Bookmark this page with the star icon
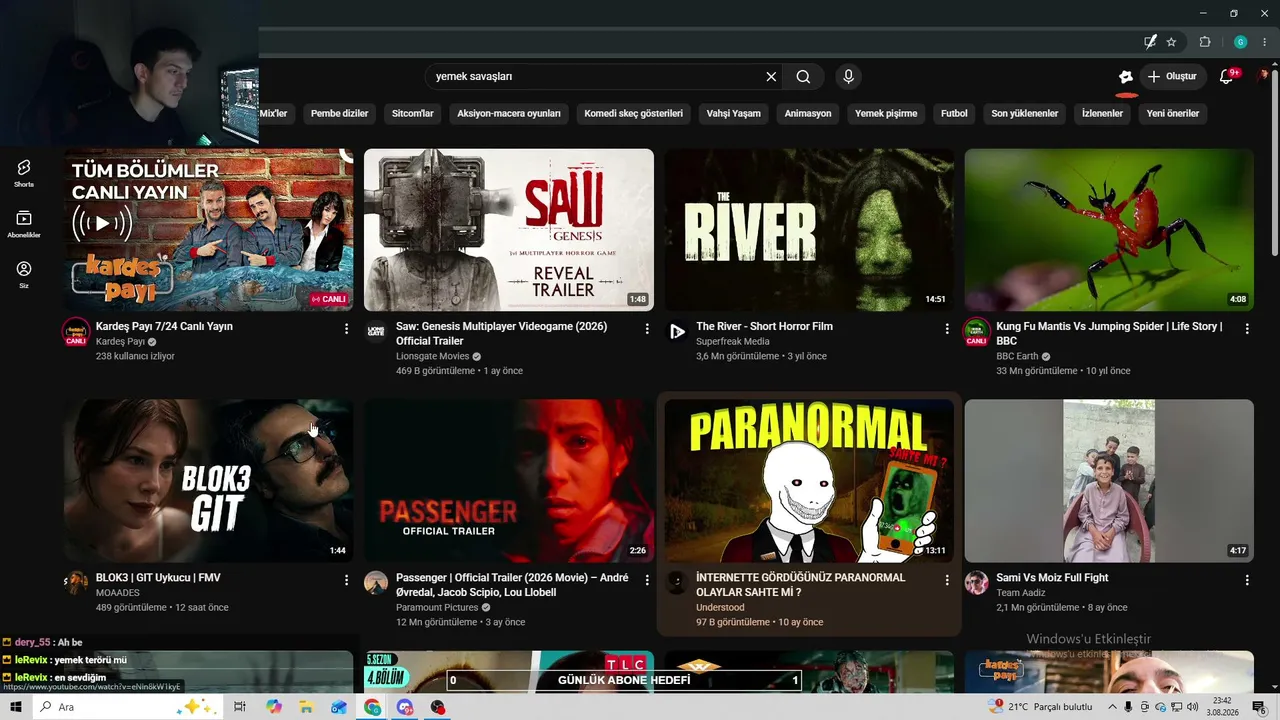The height and width of the screenshot is (720, 1280). pyautogui.click(x=1171, y=42)
